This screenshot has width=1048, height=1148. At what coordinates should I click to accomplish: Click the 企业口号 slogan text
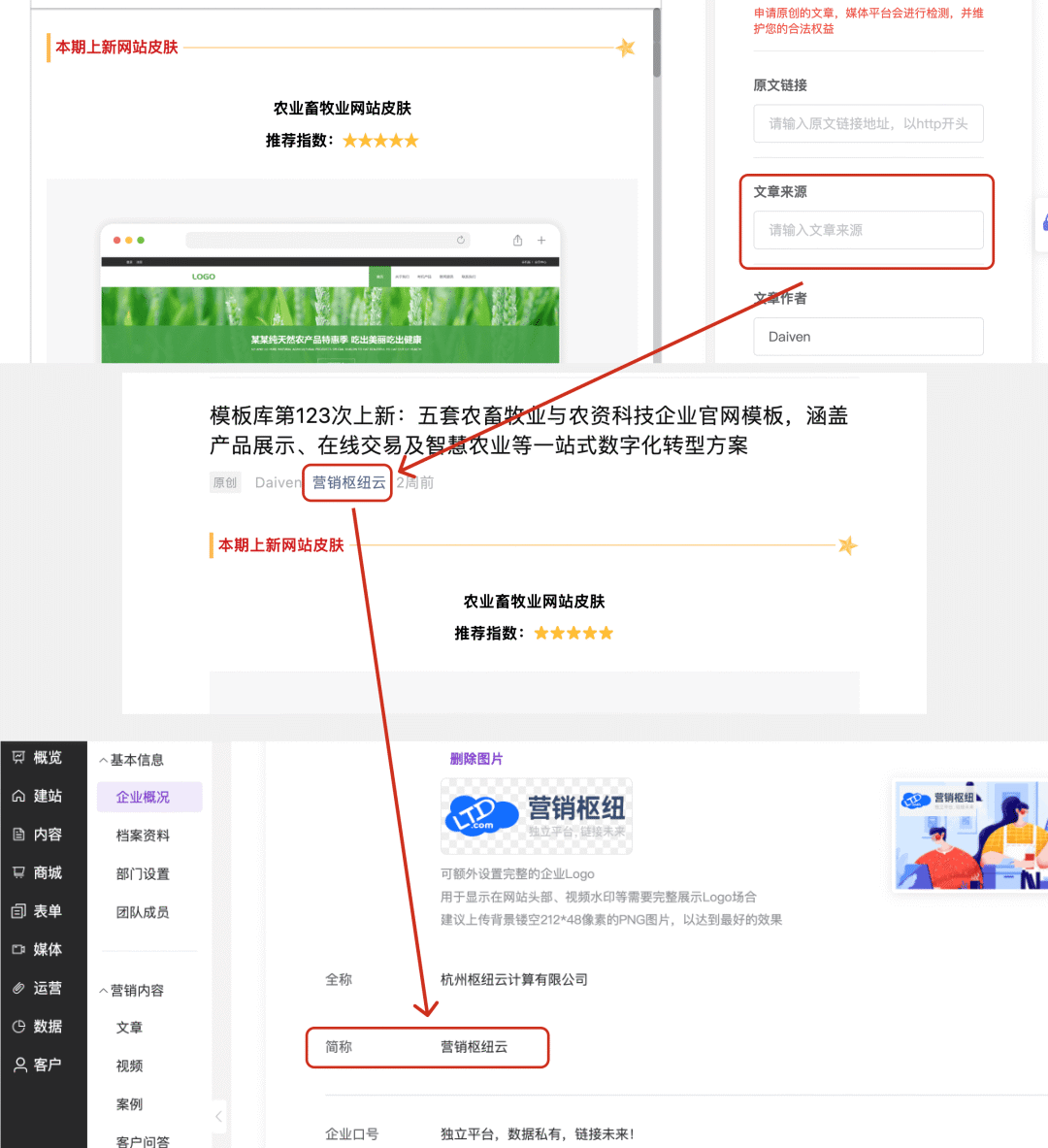[538, 1134]
